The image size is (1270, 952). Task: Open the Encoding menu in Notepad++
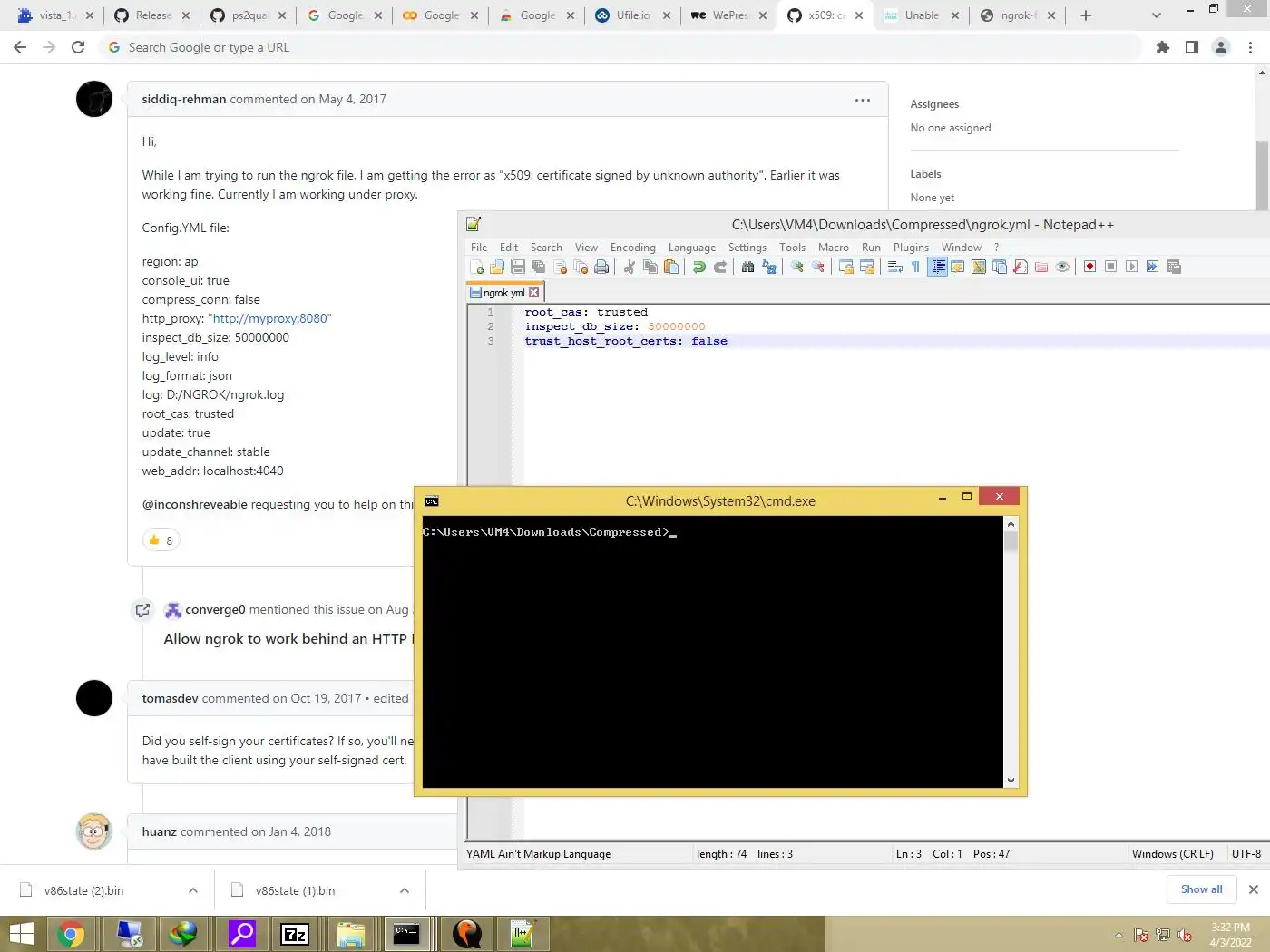point(633,248)
